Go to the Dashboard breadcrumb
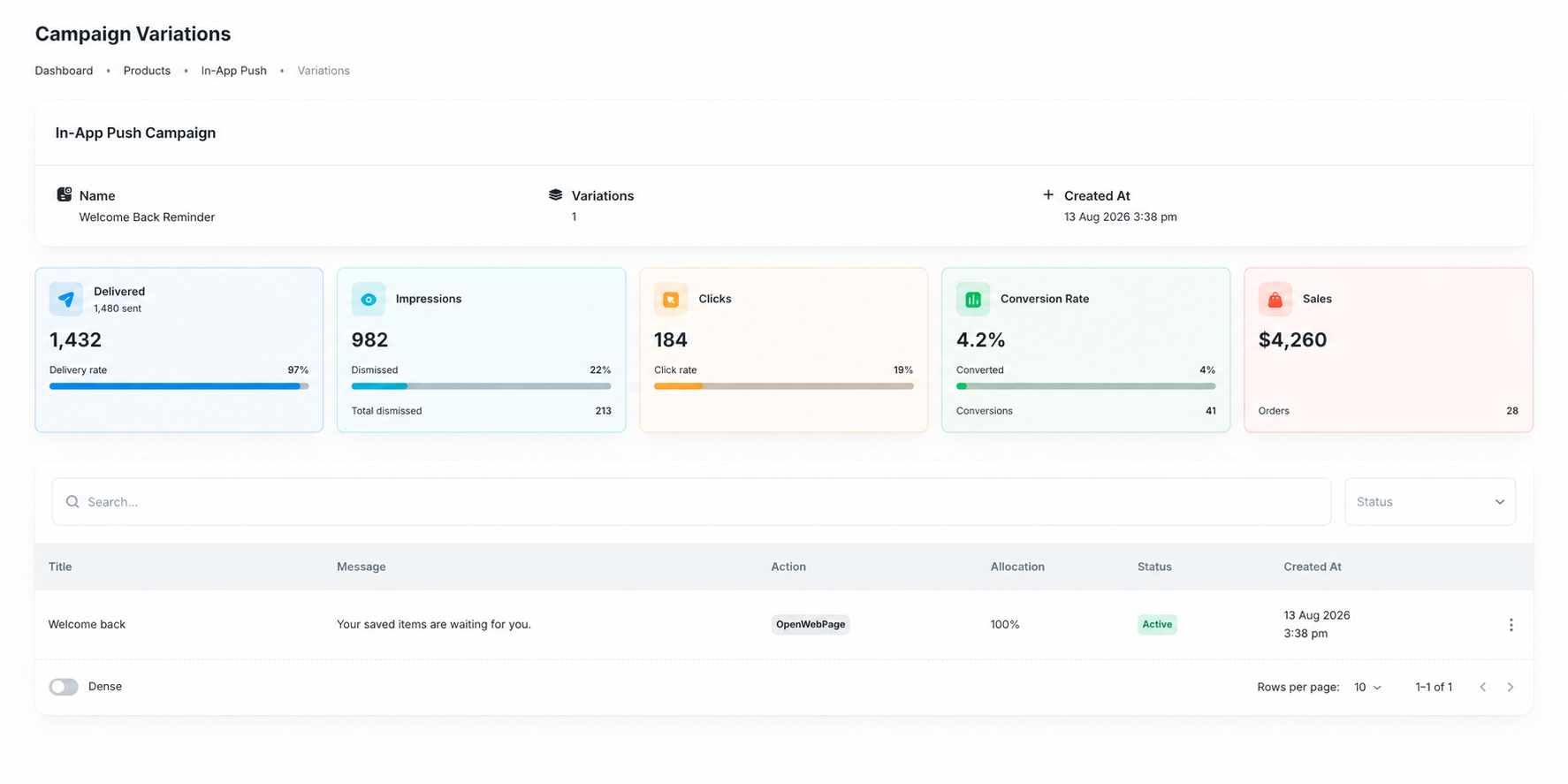 point(64,71)
